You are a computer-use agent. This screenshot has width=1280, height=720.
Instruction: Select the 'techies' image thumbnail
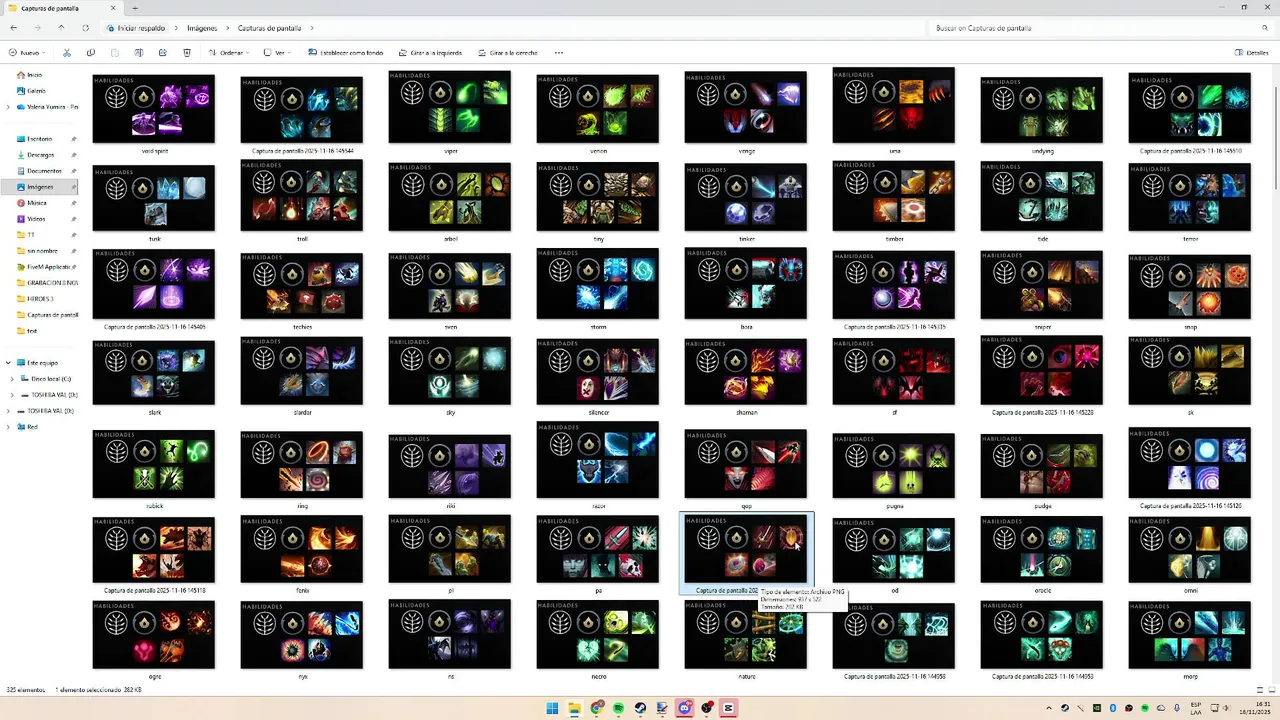302,285
